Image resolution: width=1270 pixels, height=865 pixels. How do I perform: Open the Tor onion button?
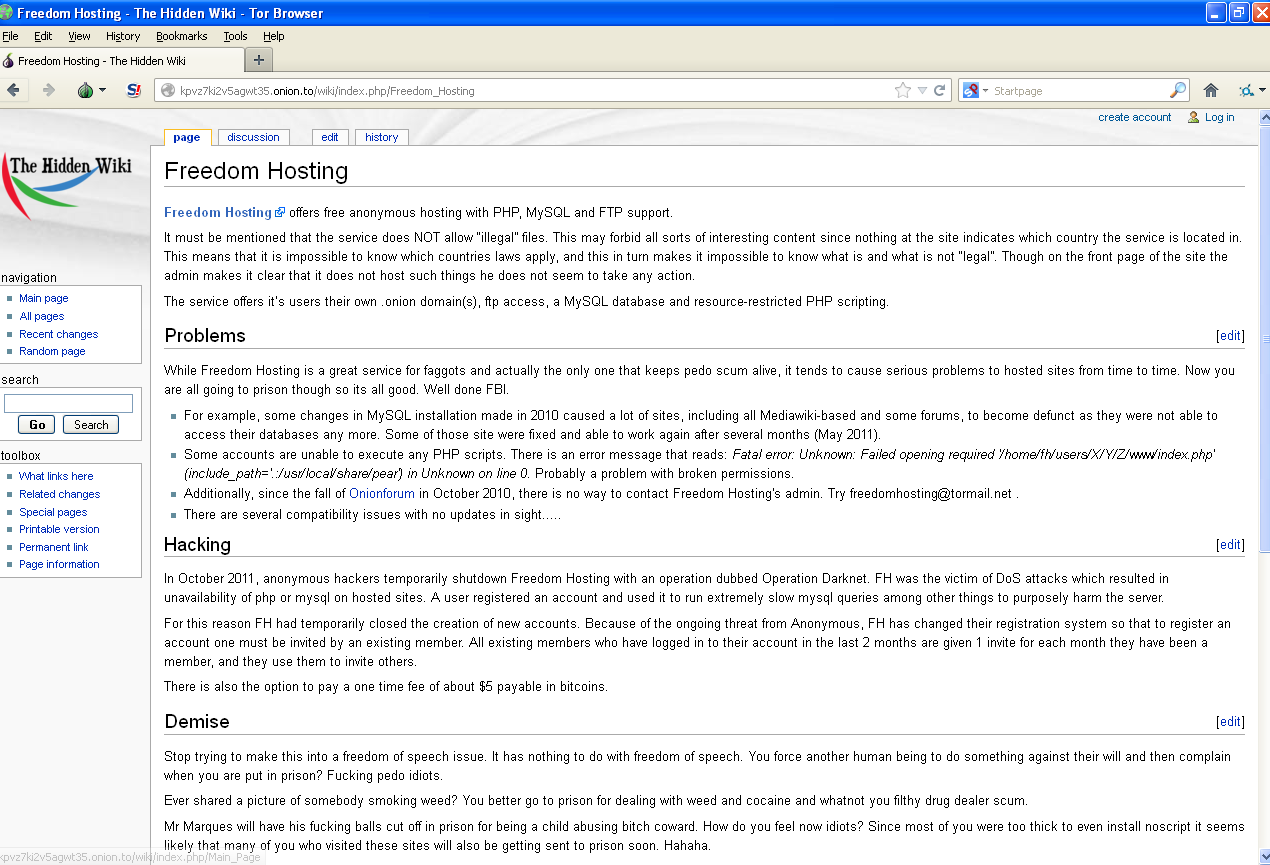tap(86, 90)
